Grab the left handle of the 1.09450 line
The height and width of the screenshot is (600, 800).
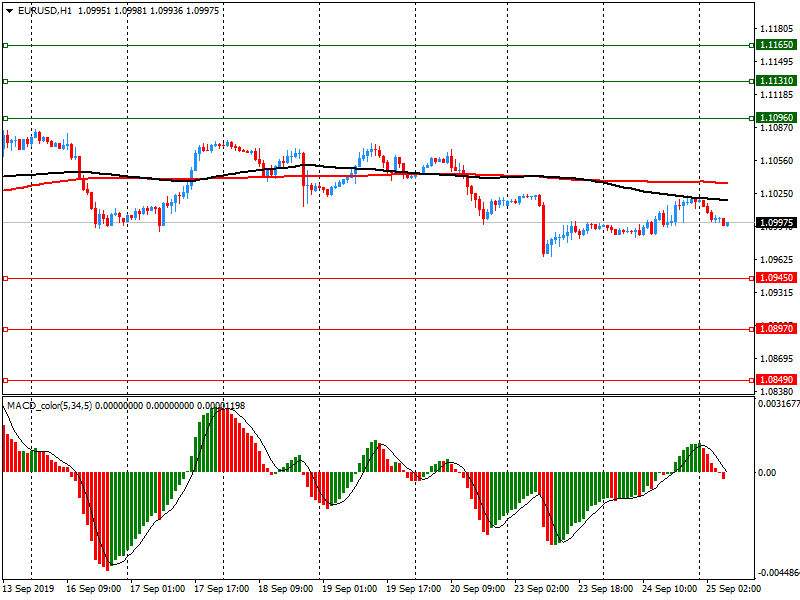pos(6,279)
